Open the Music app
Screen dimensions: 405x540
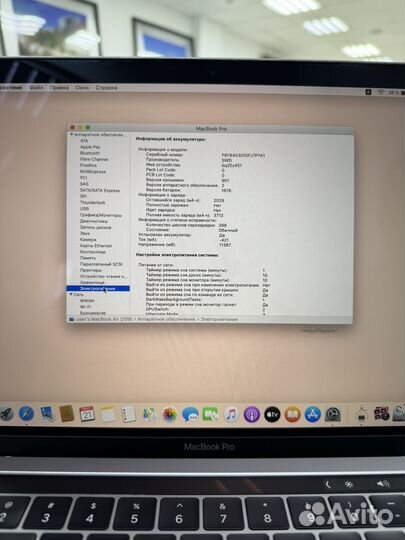click(231, 414)
